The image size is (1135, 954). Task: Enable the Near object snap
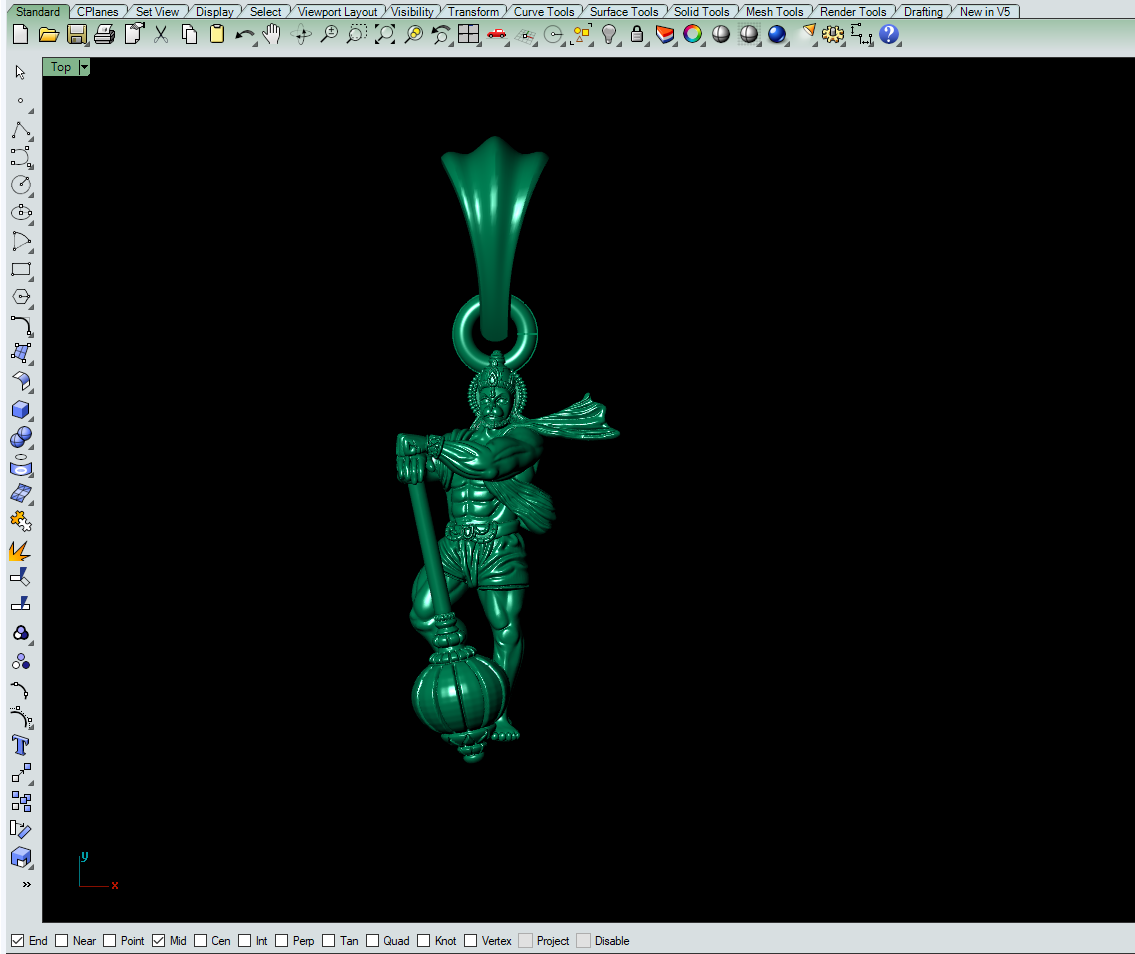click(x=62, y=941)
